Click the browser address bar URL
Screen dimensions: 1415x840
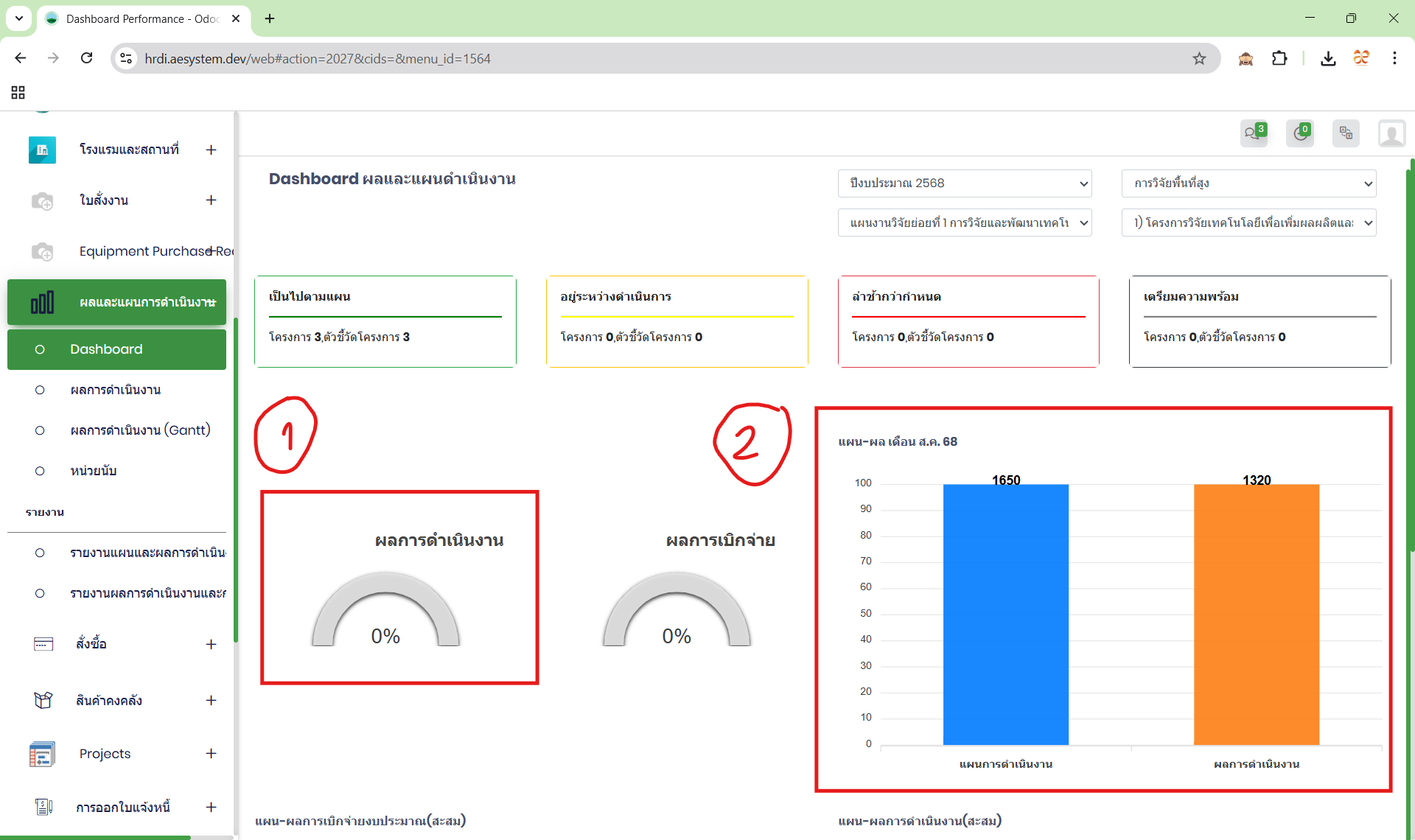317,58
